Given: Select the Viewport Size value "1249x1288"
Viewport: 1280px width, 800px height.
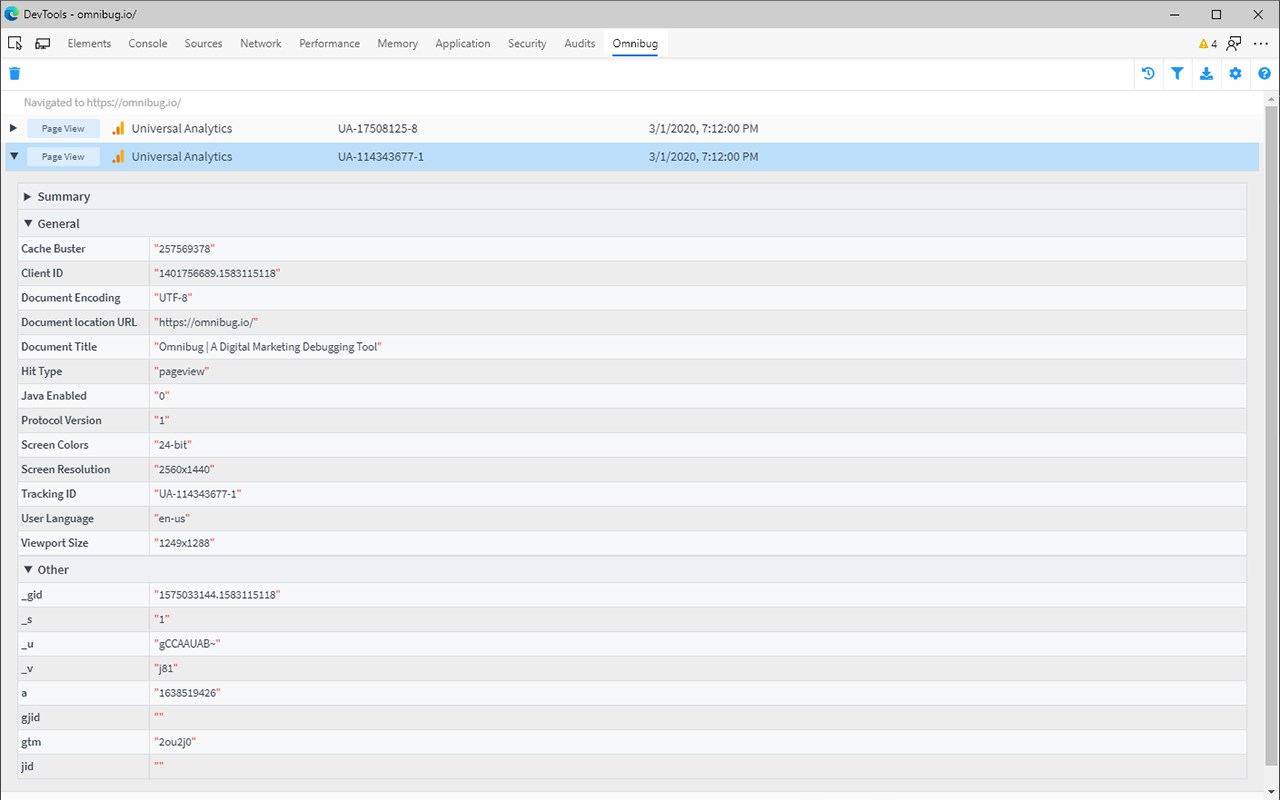Looking at the screenshot, I should click(184, 543).
